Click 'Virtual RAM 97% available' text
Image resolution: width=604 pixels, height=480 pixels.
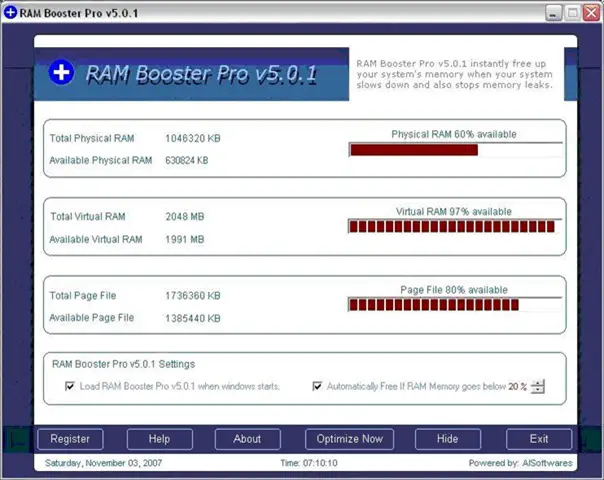tap(454, 211)
